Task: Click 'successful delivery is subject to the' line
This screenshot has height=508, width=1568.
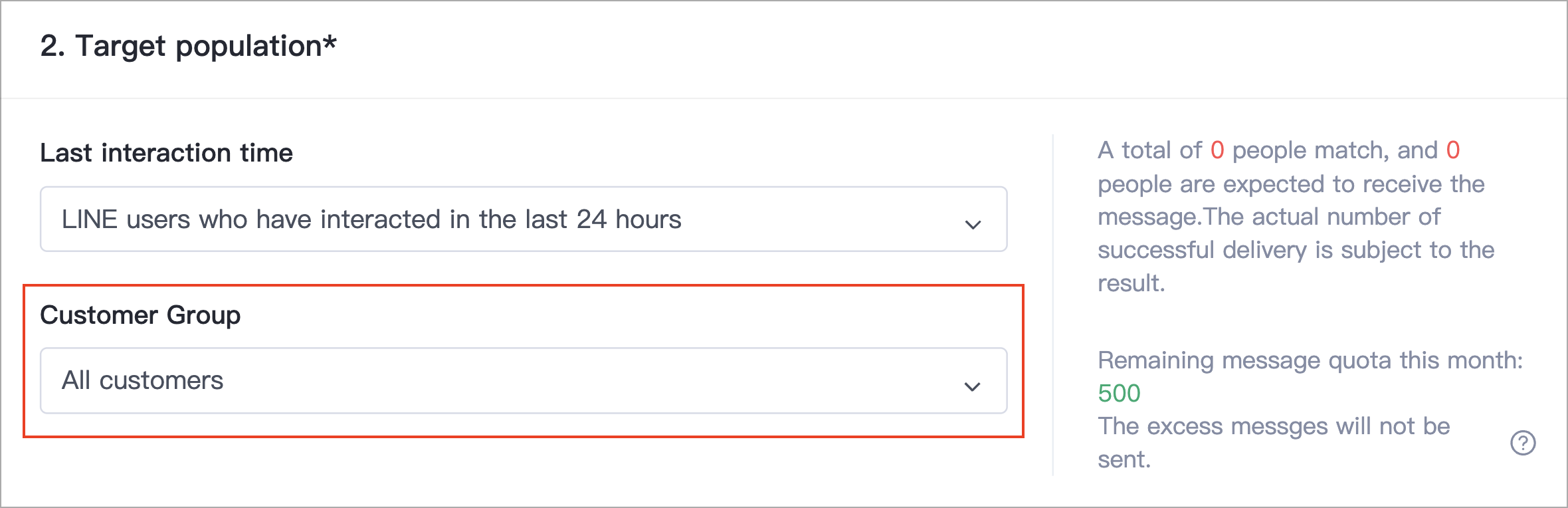Action: click(1296, 250)
